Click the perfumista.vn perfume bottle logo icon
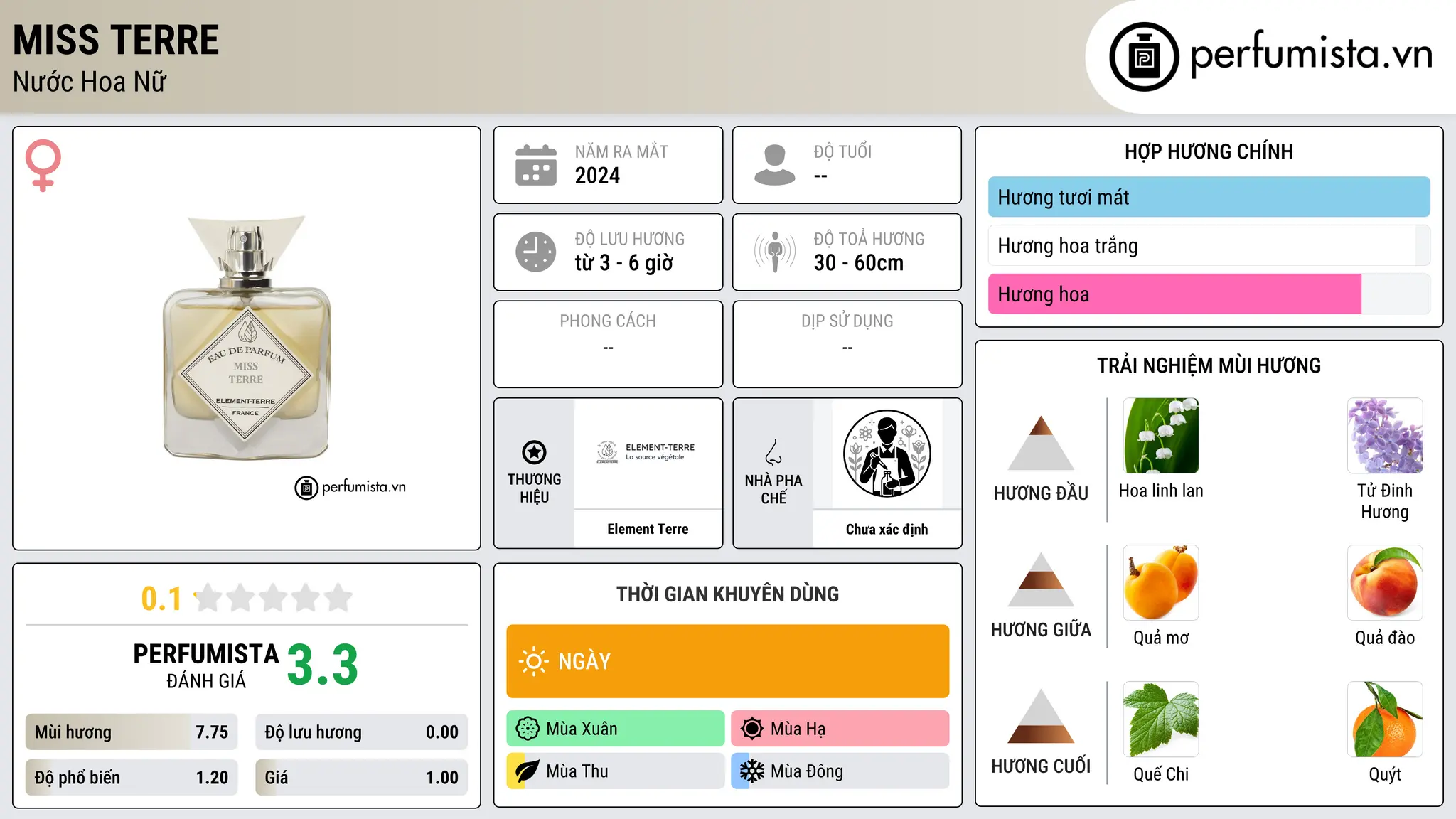 coord(1144,57)
